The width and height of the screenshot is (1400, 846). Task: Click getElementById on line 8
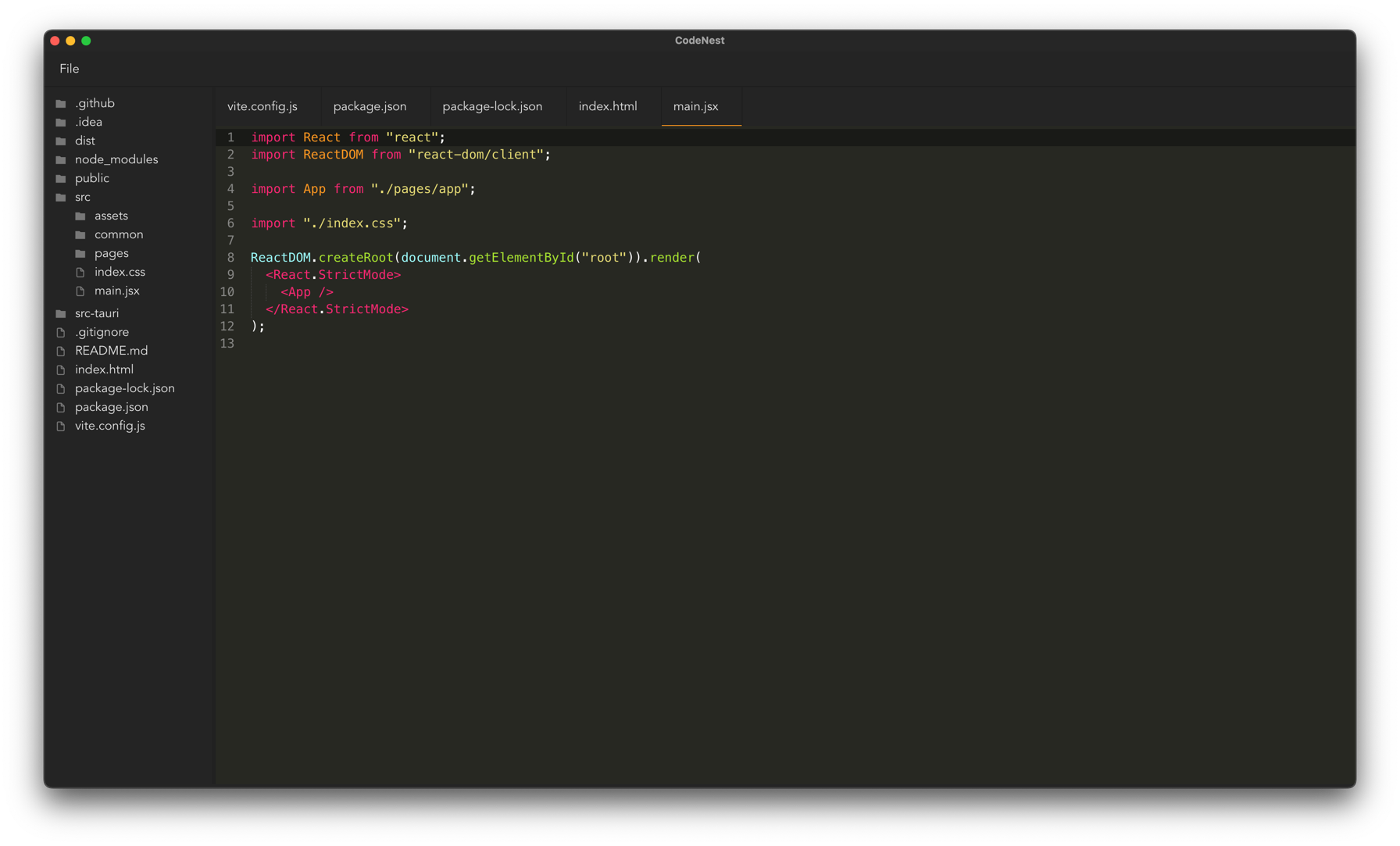(521, 258)
